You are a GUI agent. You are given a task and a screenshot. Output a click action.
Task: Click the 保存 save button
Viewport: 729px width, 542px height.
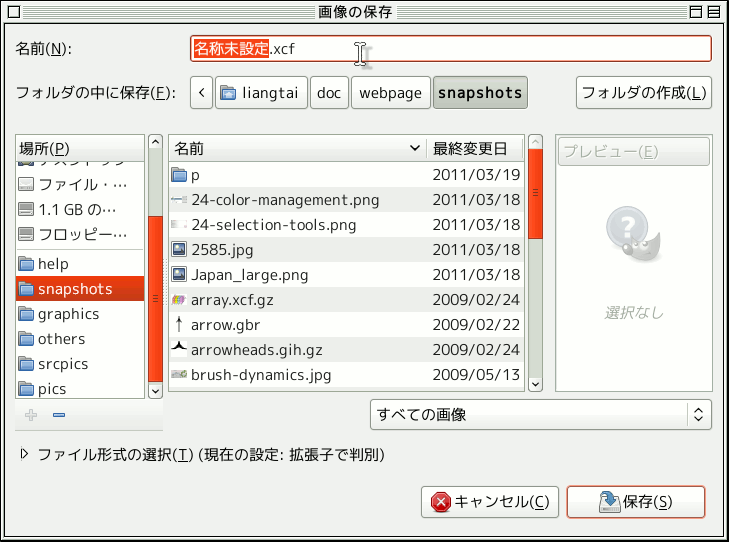[635, 501]
